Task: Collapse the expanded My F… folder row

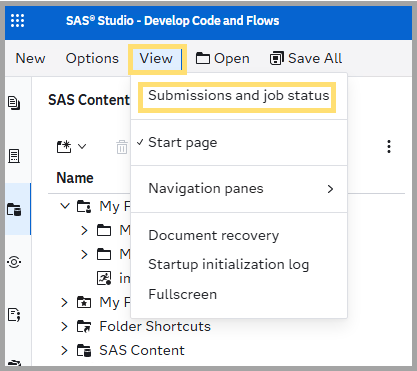Action: (65, 206)
